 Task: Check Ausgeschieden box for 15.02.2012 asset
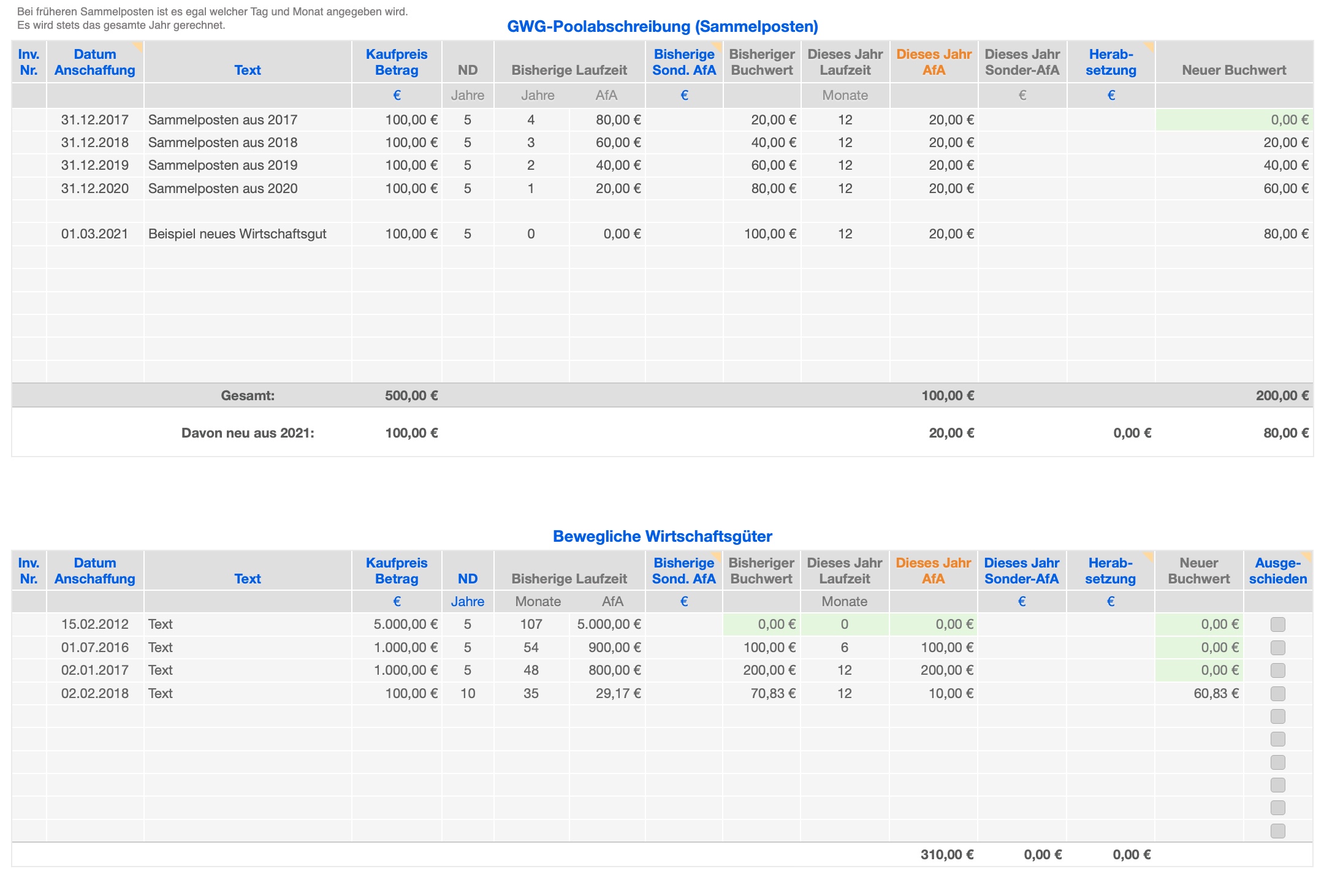click(x=1278, y=625)
